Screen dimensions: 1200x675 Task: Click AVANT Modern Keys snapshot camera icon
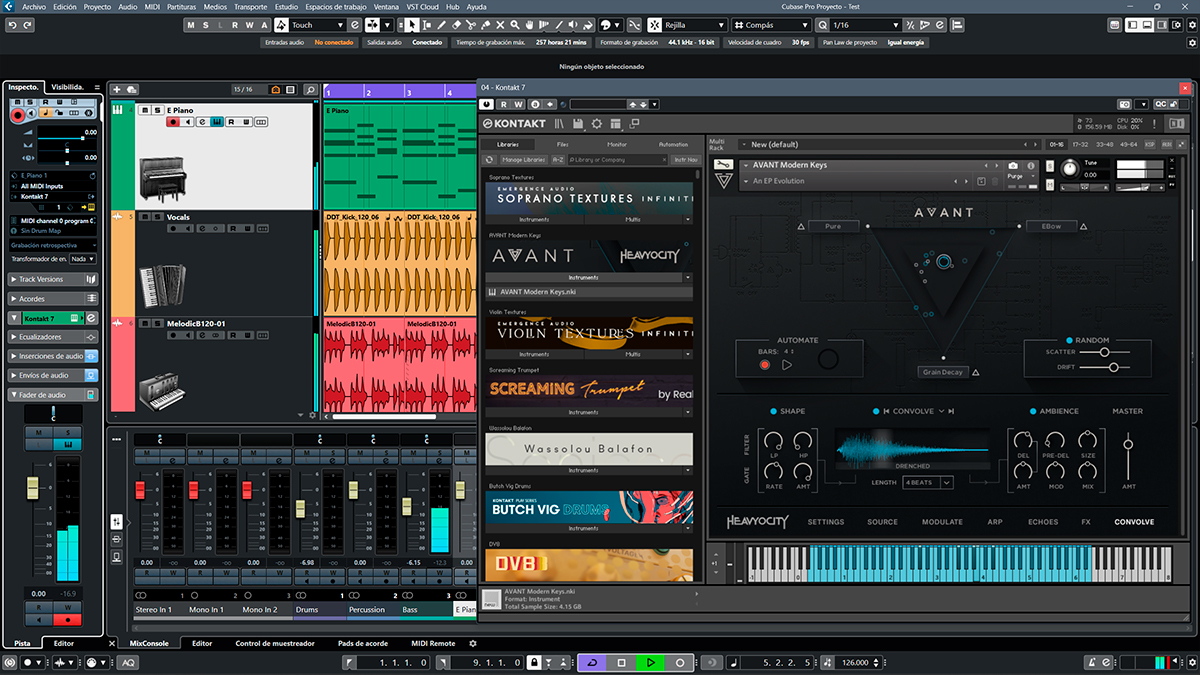(x=1013, y=165)
